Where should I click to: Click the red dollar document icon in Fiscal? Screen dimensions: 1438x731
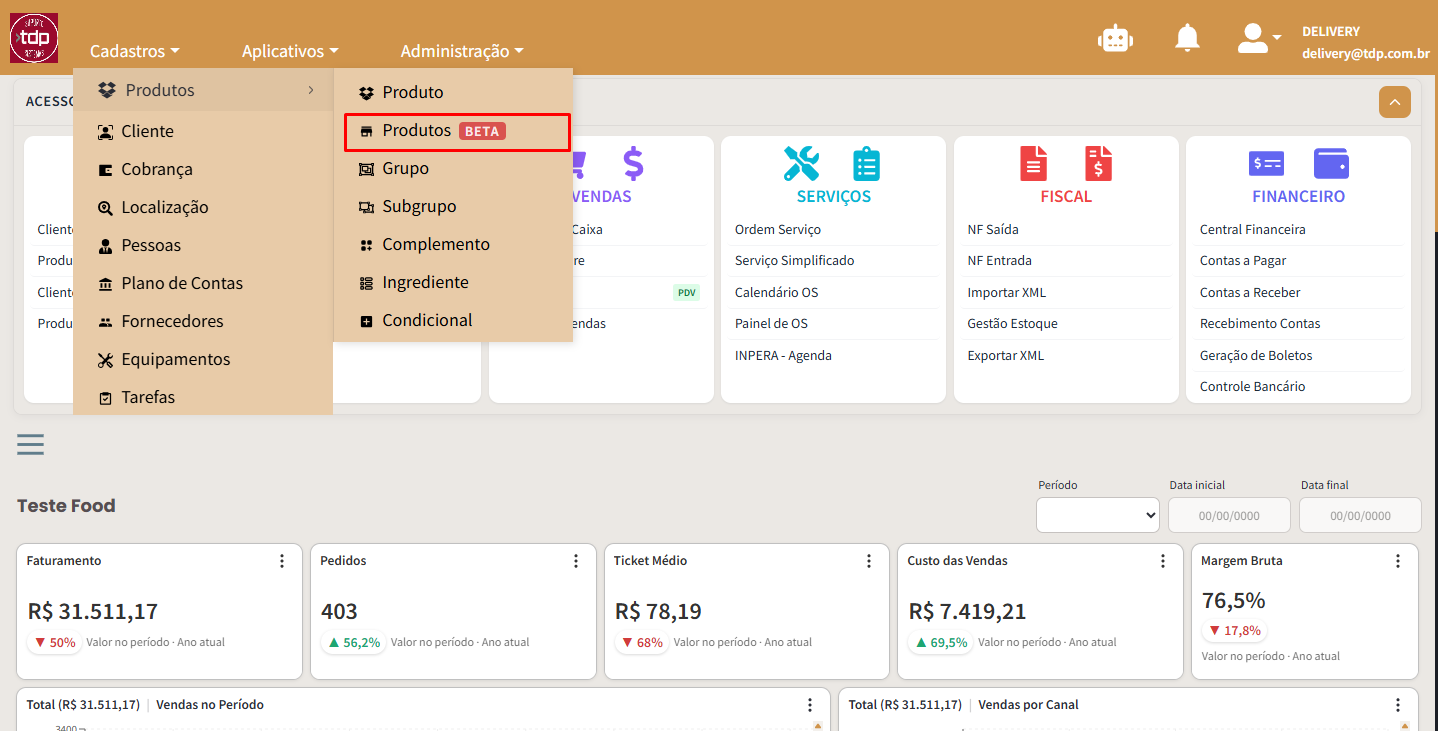pos(1098,163)
